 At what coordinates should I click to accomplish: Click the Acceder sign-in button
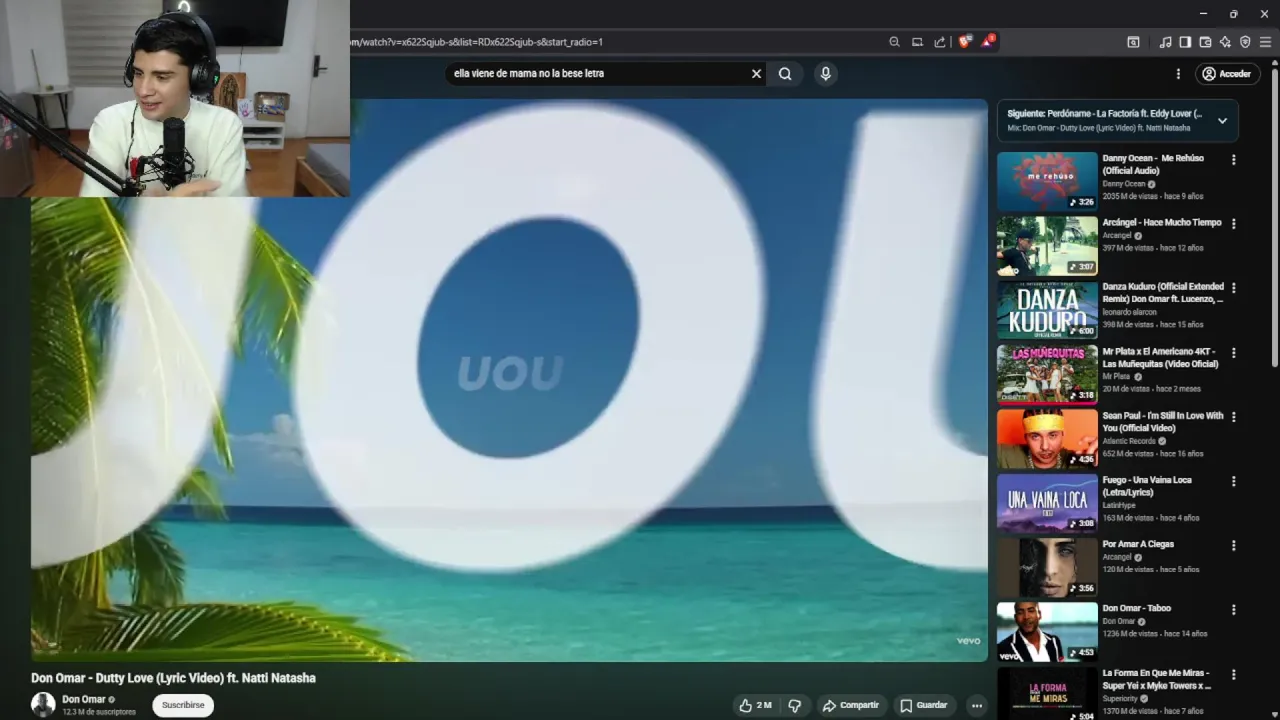click(x=1227, y=74)
